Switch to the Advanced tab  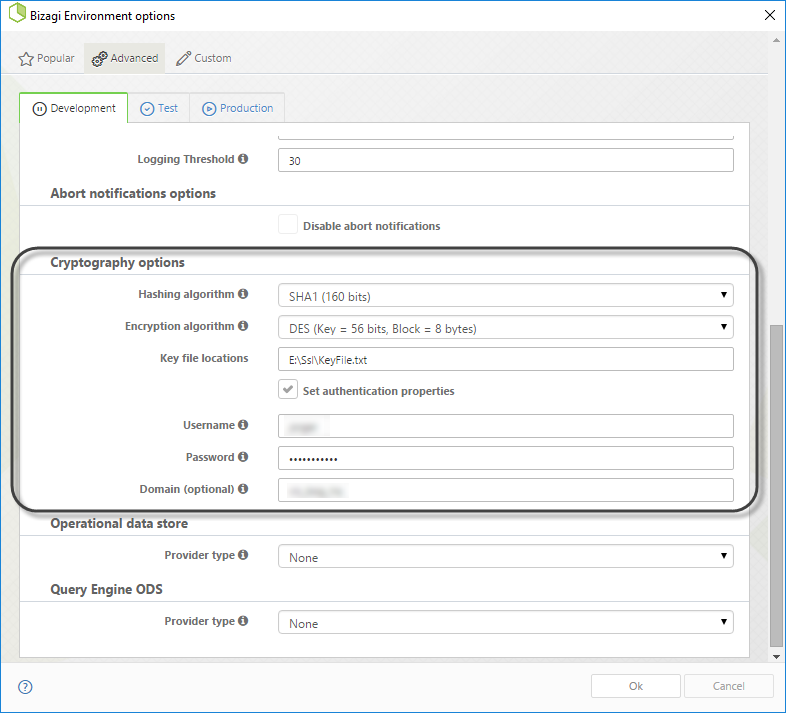point(124,59)
